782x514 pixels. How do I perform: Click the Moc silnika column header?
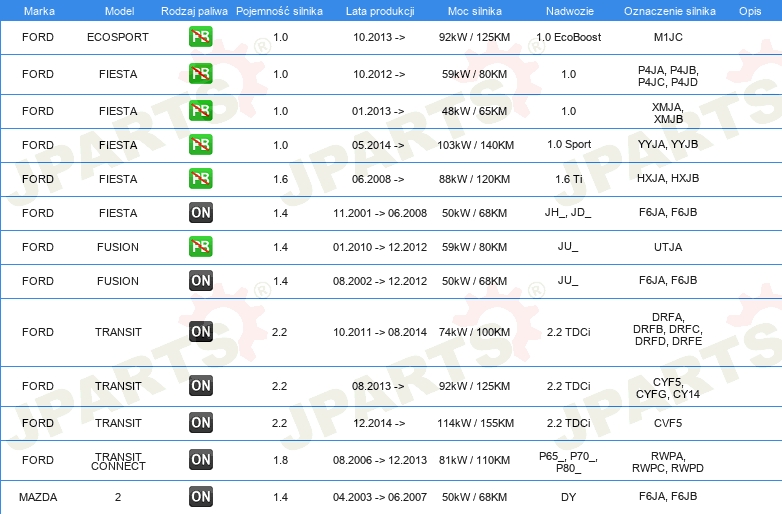tap(475, 11)
